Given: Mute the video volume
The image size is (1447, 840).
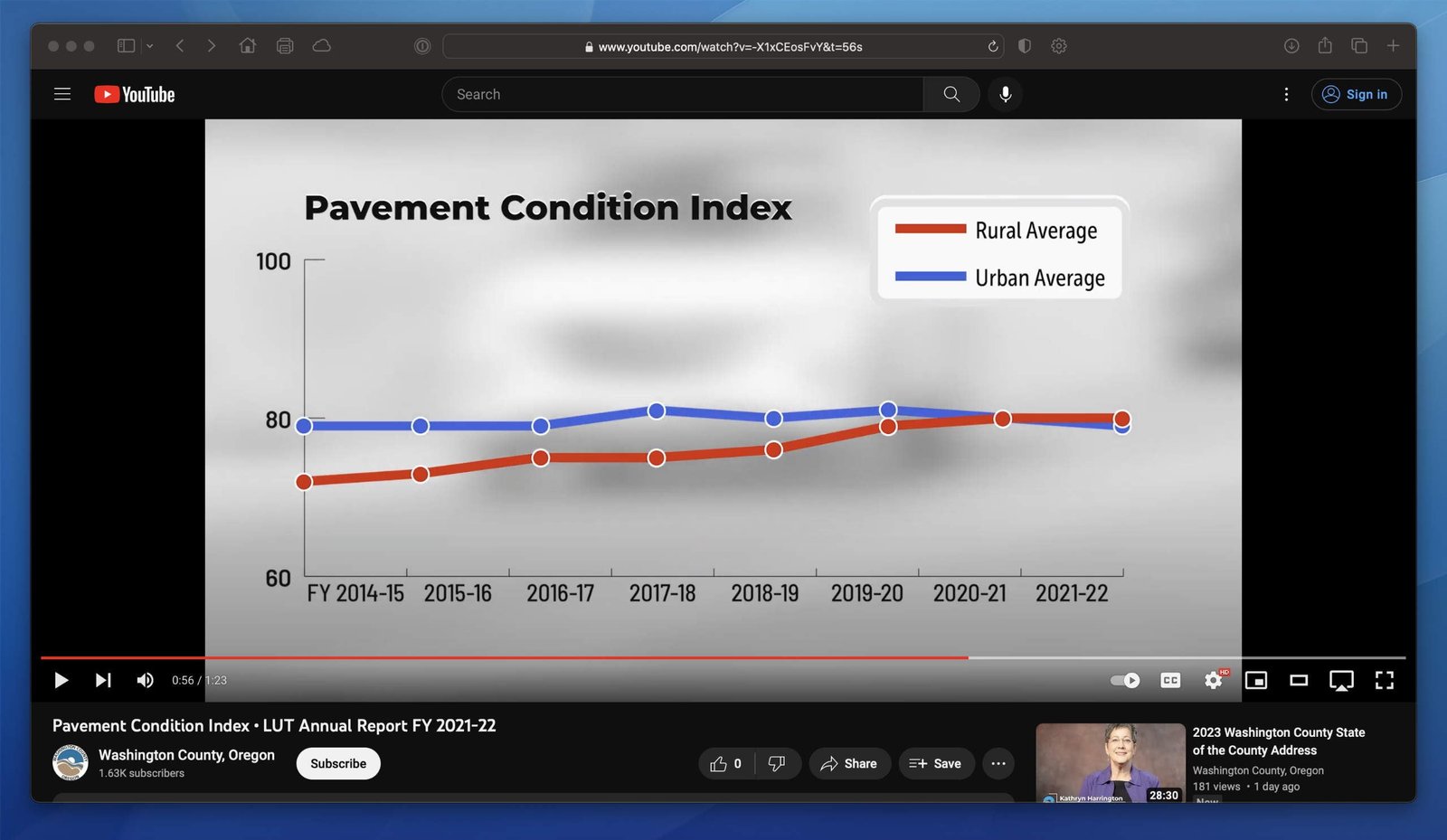Looking at the screenshot, I should 145,680.
